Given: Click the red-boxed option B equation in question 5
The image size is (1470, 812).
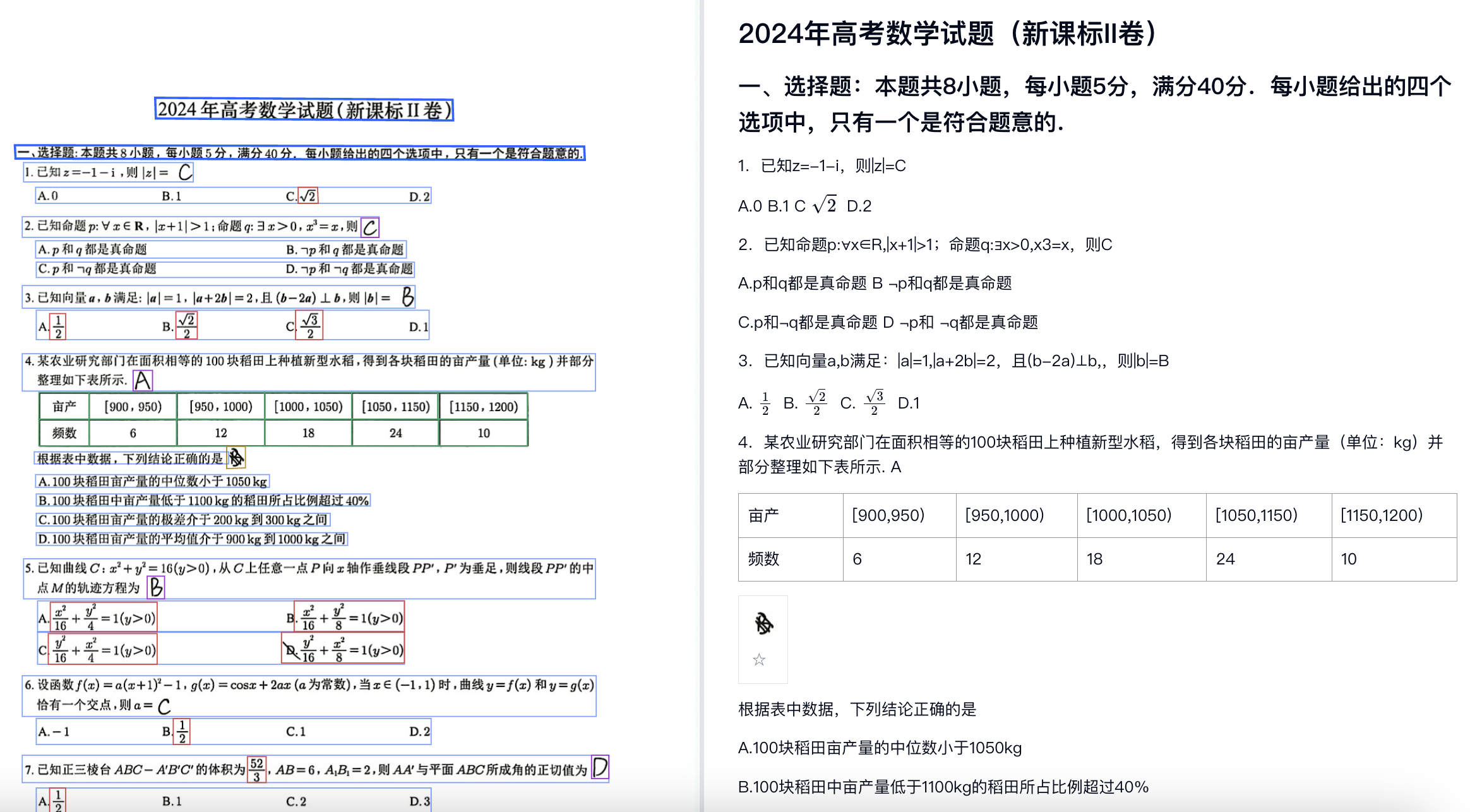Looking at the screenshot, I should [x=349, y=617].
